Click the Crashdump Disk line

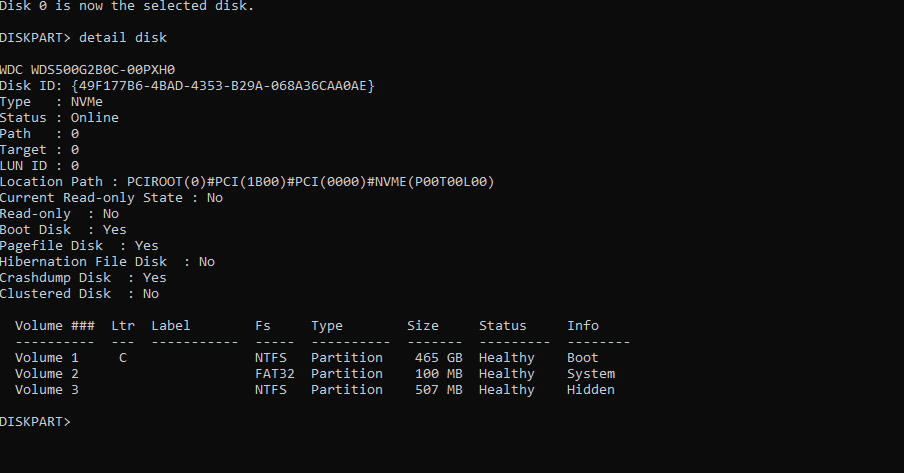point(83,277)
